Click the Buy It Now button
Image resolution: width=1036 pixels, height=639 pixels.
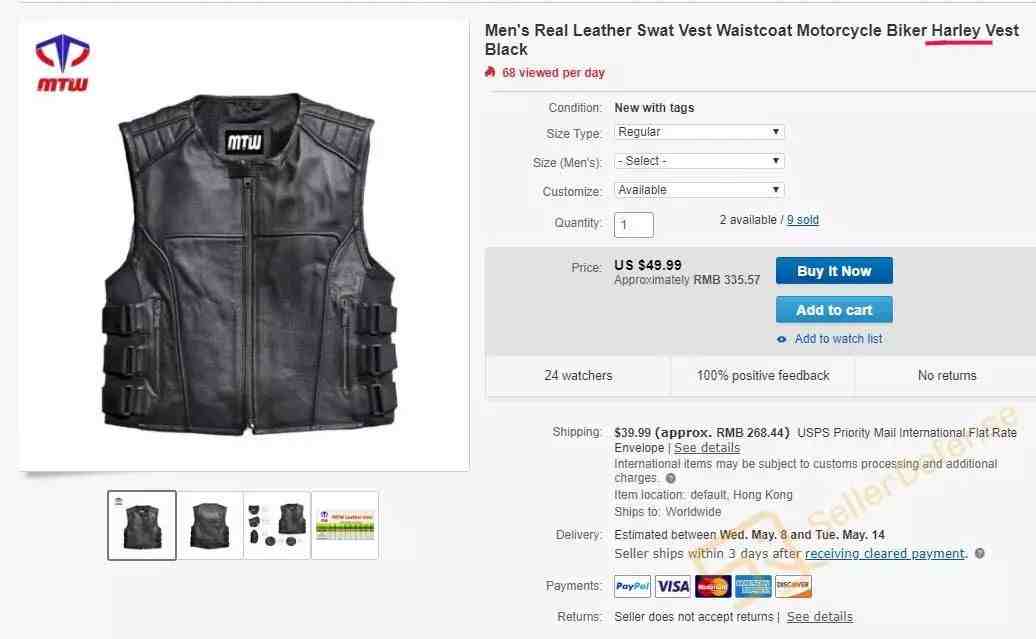click(x=834, y=271)
